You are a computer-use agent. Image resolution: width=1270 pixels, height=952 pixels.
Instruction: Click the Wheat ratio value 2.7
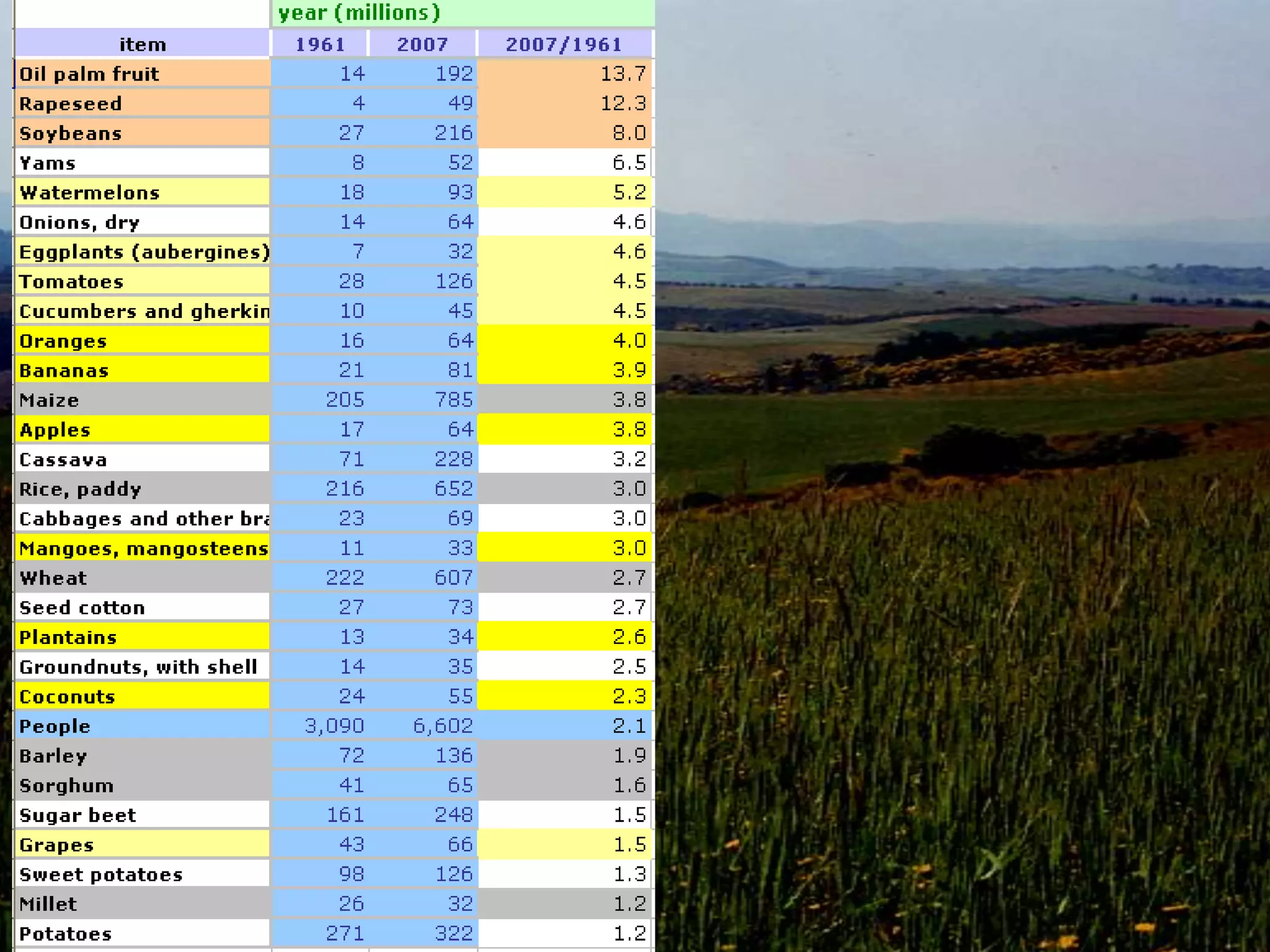coord(628,578)
